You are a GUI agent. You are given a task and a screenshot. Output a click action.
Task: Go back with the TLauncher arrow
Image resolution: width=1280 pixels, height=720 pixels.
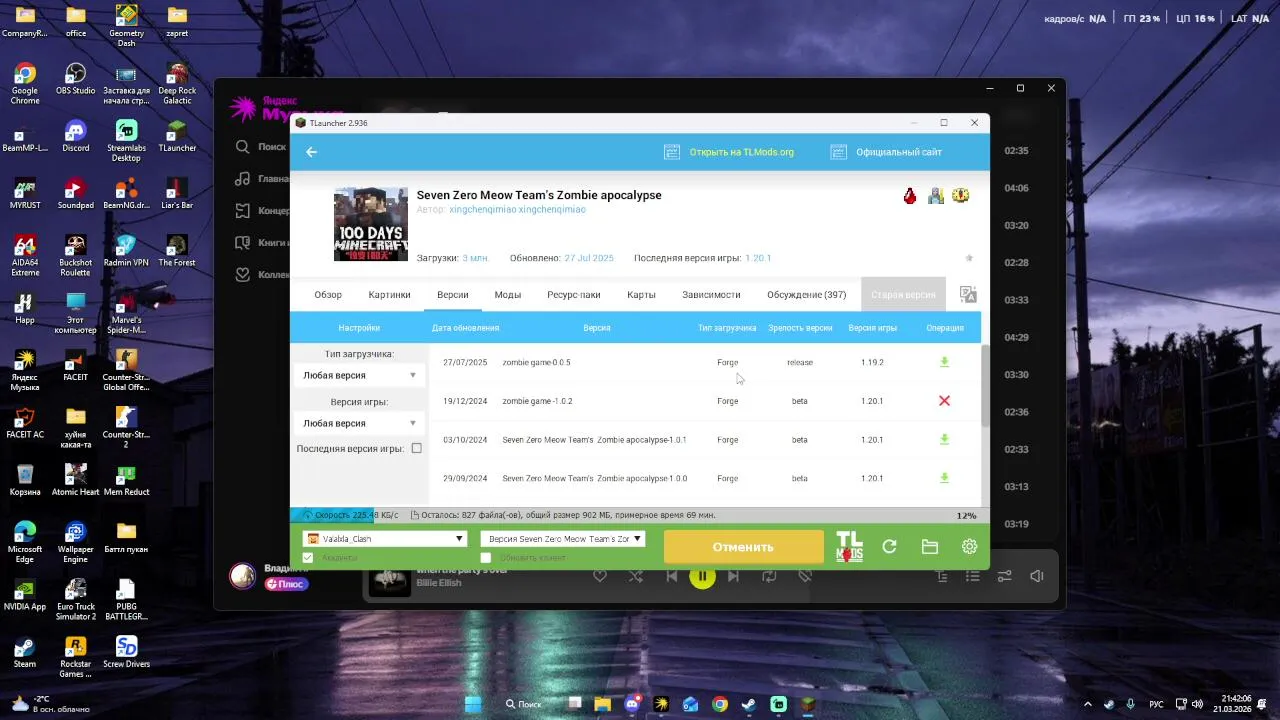(x=311, y=152)
